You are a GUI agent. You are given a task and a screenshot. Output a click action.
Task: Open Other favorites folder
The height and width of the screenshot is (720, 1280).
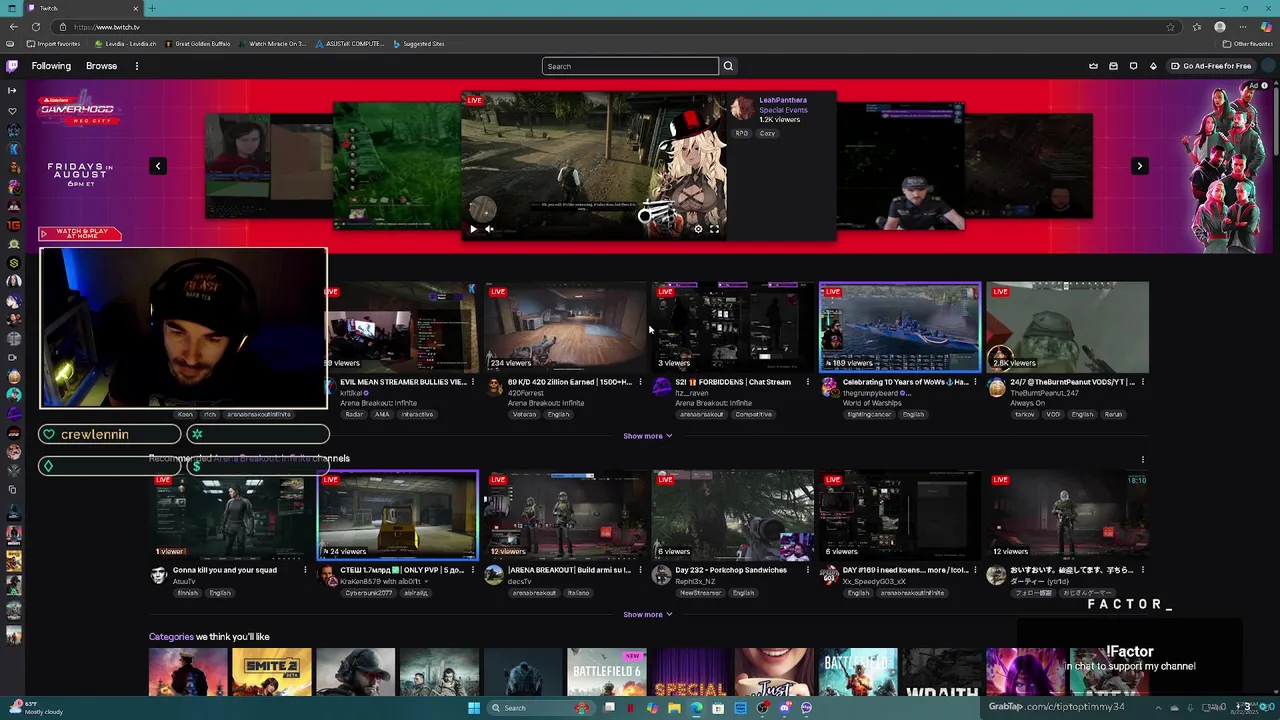[1248, 44]
